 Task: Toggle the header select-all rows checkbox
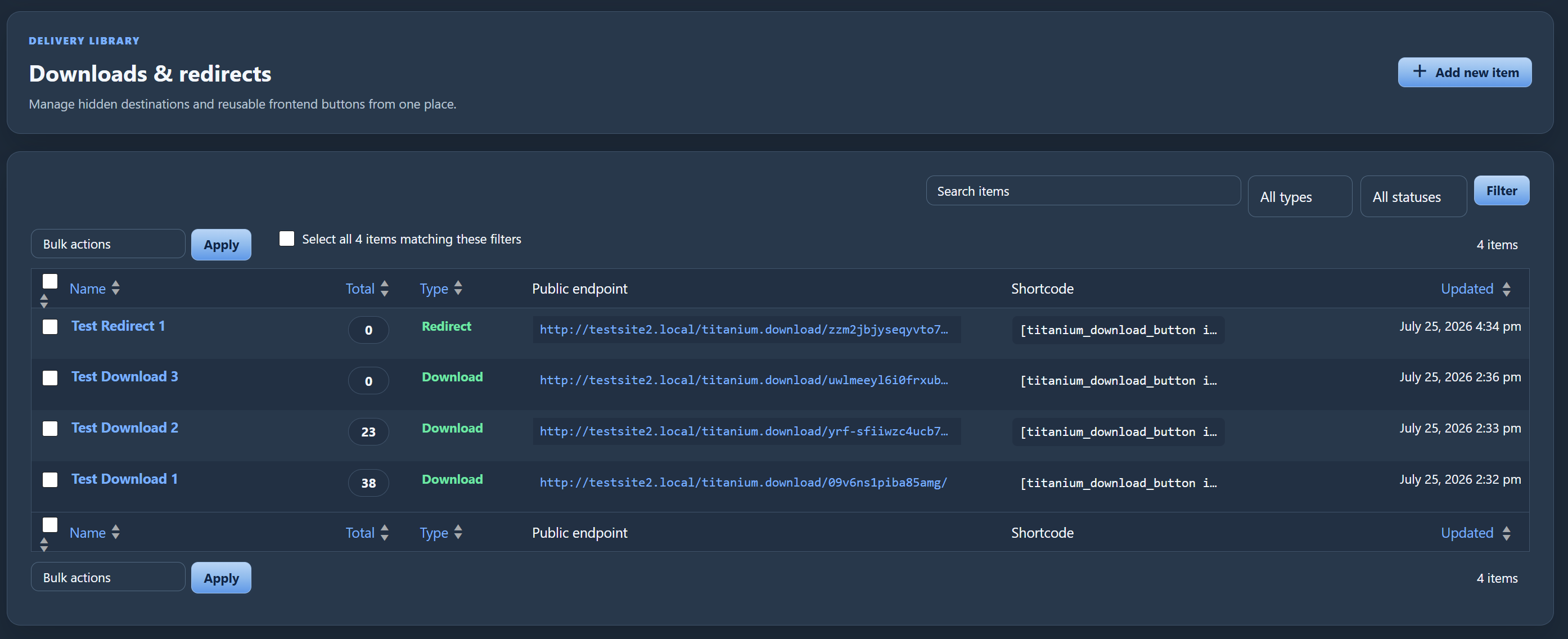pyautogui.click(x=50, y=281)
